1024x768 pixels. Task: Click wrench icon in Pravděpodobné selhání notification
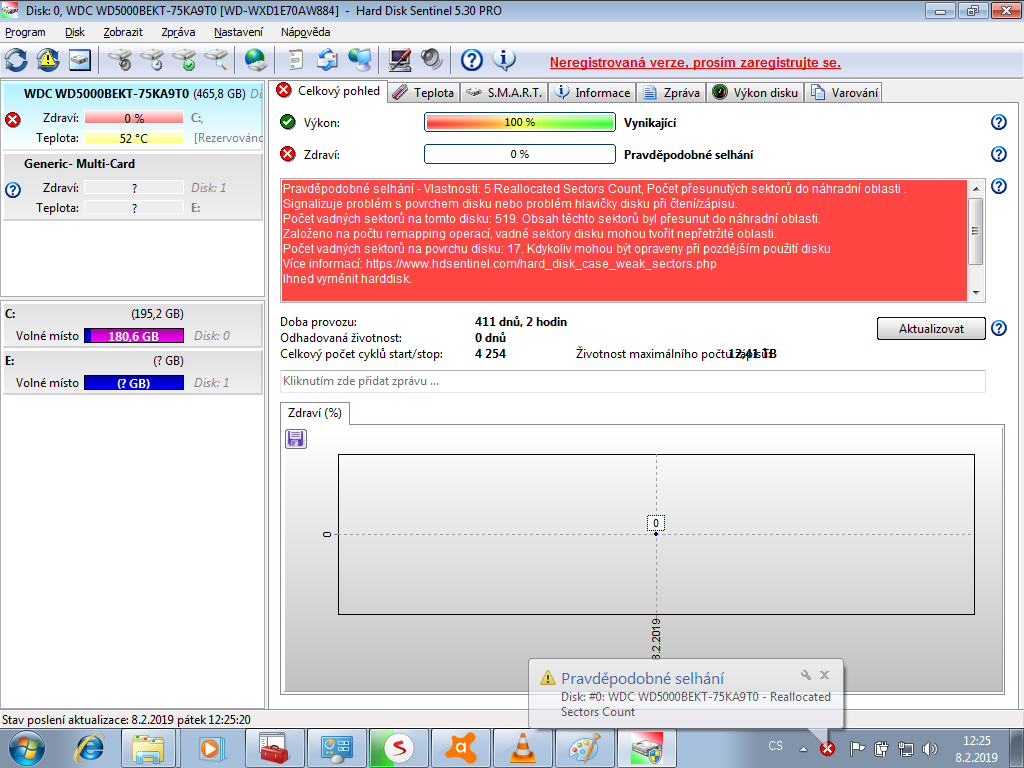click(x=806, y=675)
